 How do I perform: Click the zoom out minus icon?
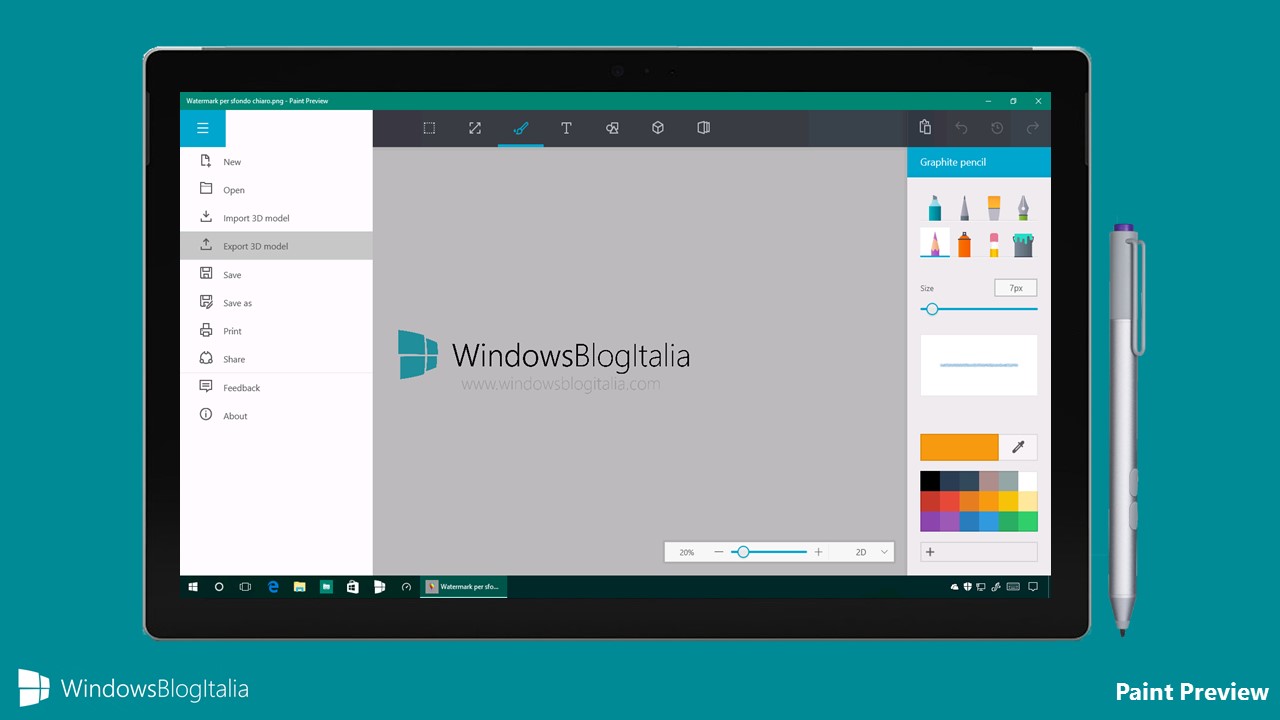(x=718, y=552)
